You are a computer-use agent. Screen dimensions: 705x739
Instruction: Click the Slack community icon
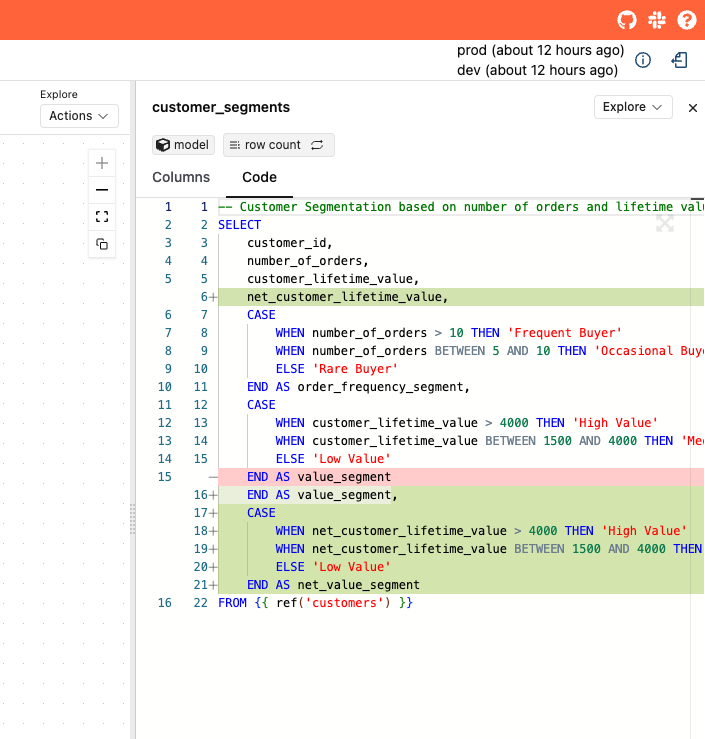click(657, 20)
